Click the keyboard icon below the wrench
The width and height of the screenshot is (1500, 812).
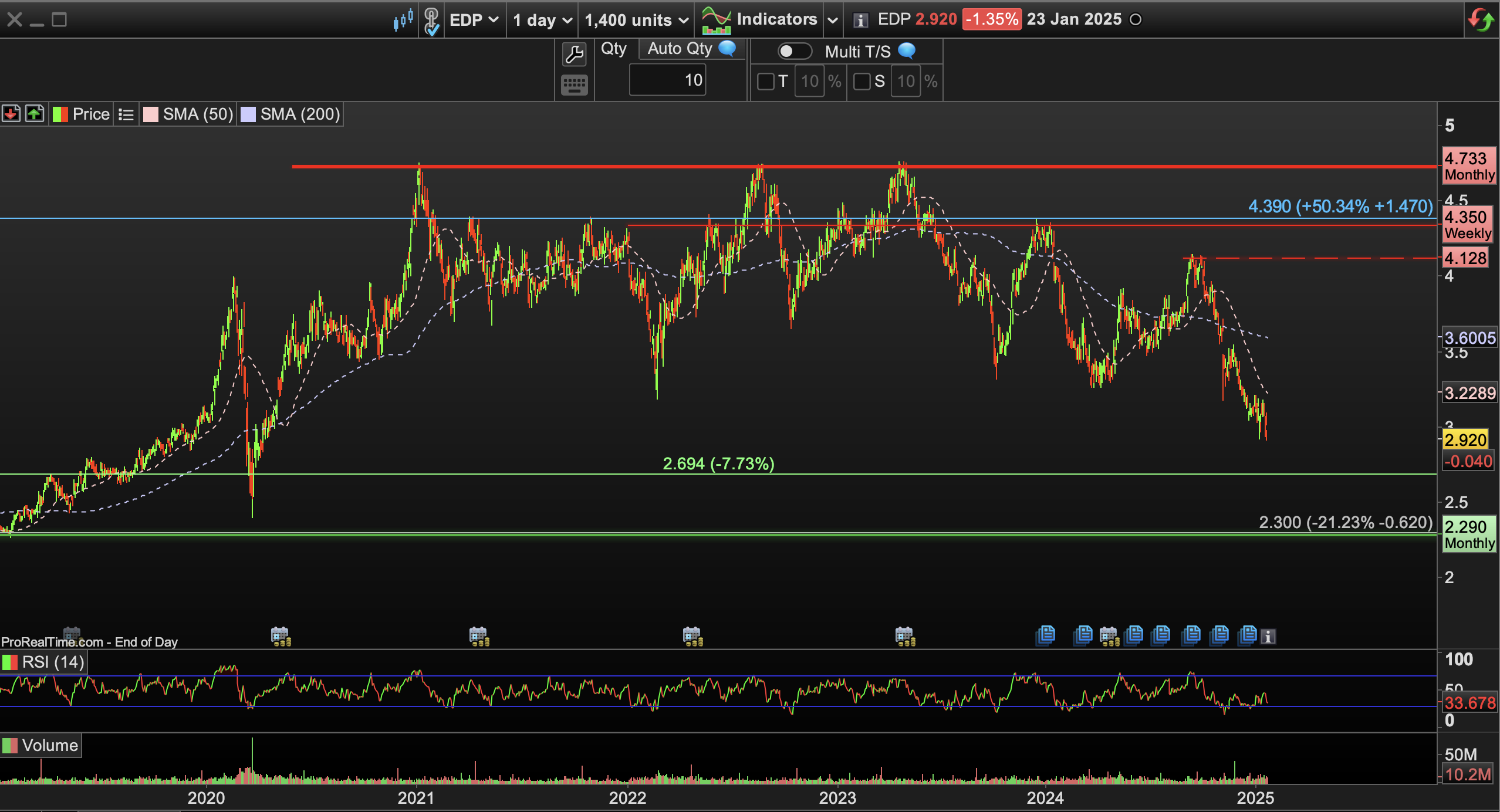[x=574, y=85]
